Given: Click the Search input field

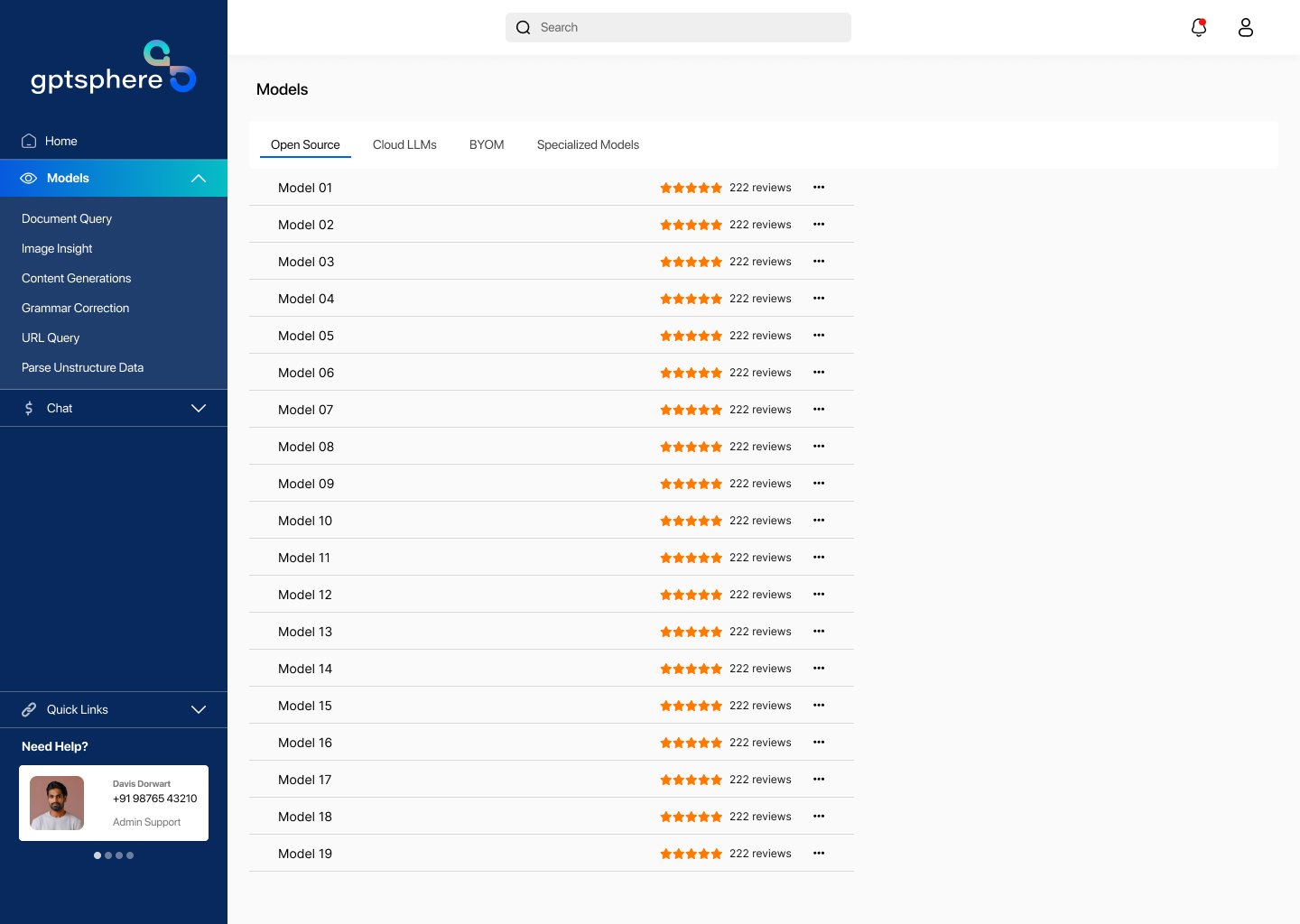Looking at the screenshot, I should pos(678,27).
